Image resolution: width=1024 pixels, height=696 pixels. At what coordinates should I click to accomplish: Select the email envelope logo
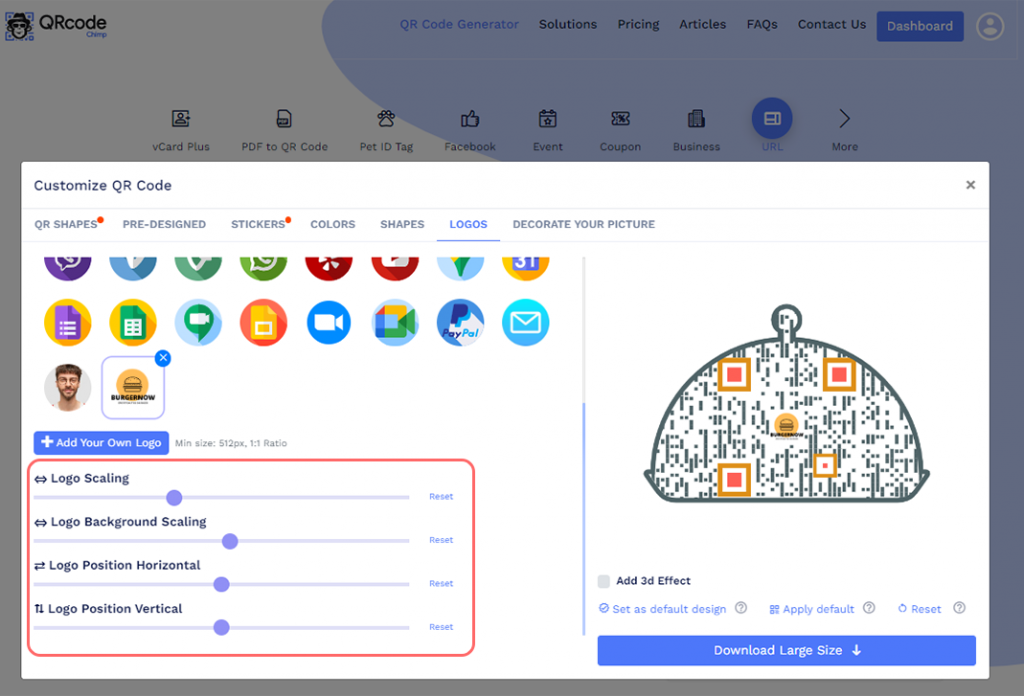526,323
